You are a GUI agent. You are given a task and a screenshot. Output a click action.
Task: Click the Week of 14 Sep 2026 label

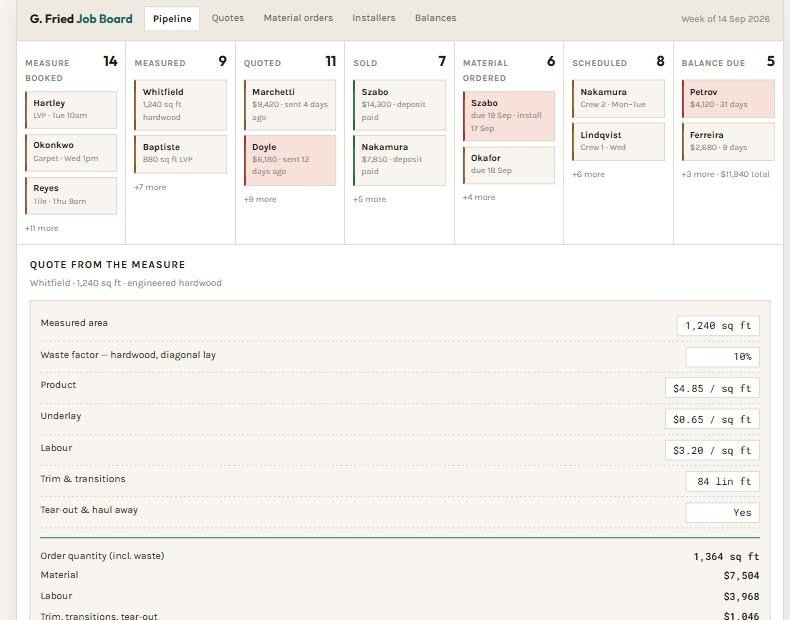725,19
